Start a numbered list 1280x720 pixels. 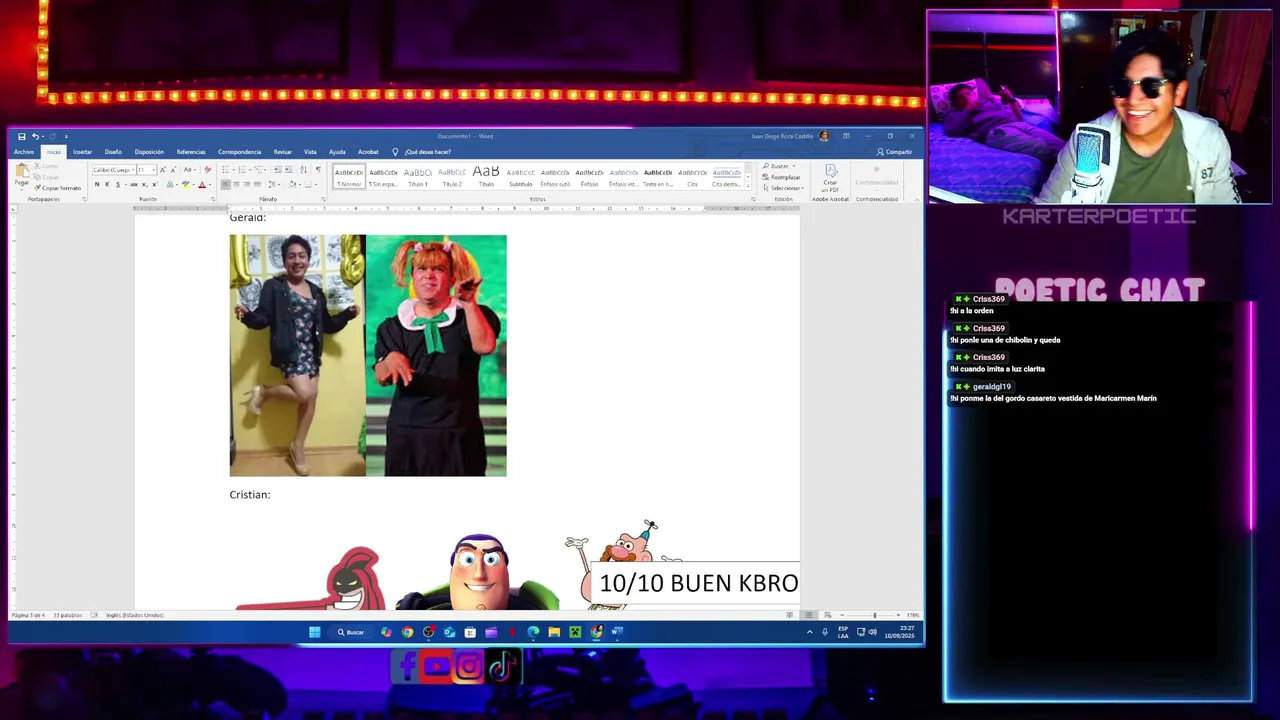(242, 170)
